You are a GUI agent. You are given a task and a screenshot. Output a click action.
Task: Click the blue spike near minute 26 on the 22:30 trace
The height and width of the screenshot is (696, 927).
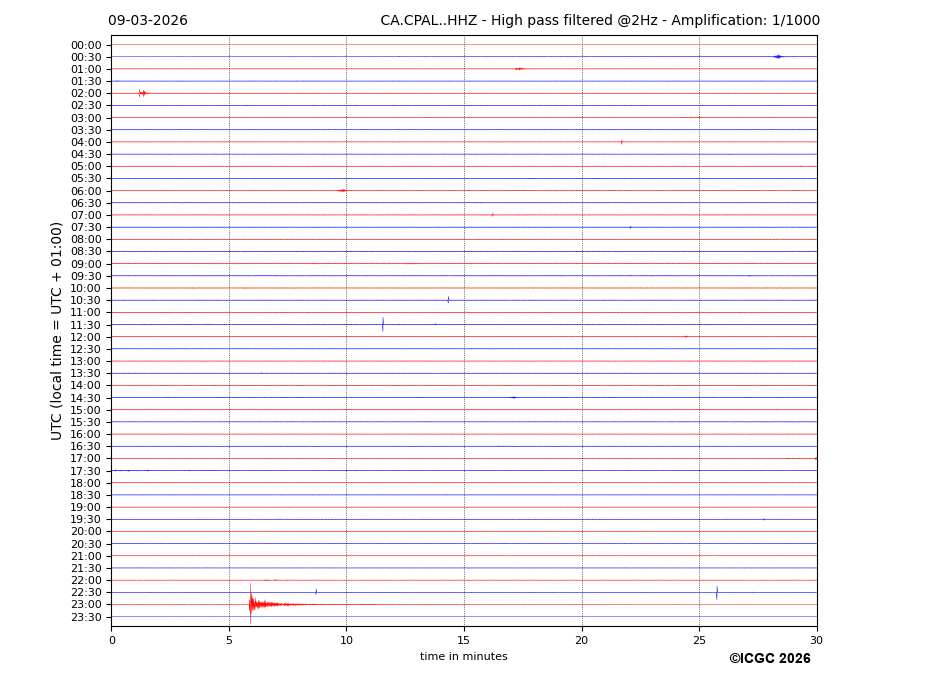pyautogui.click(x=716, y=592)
